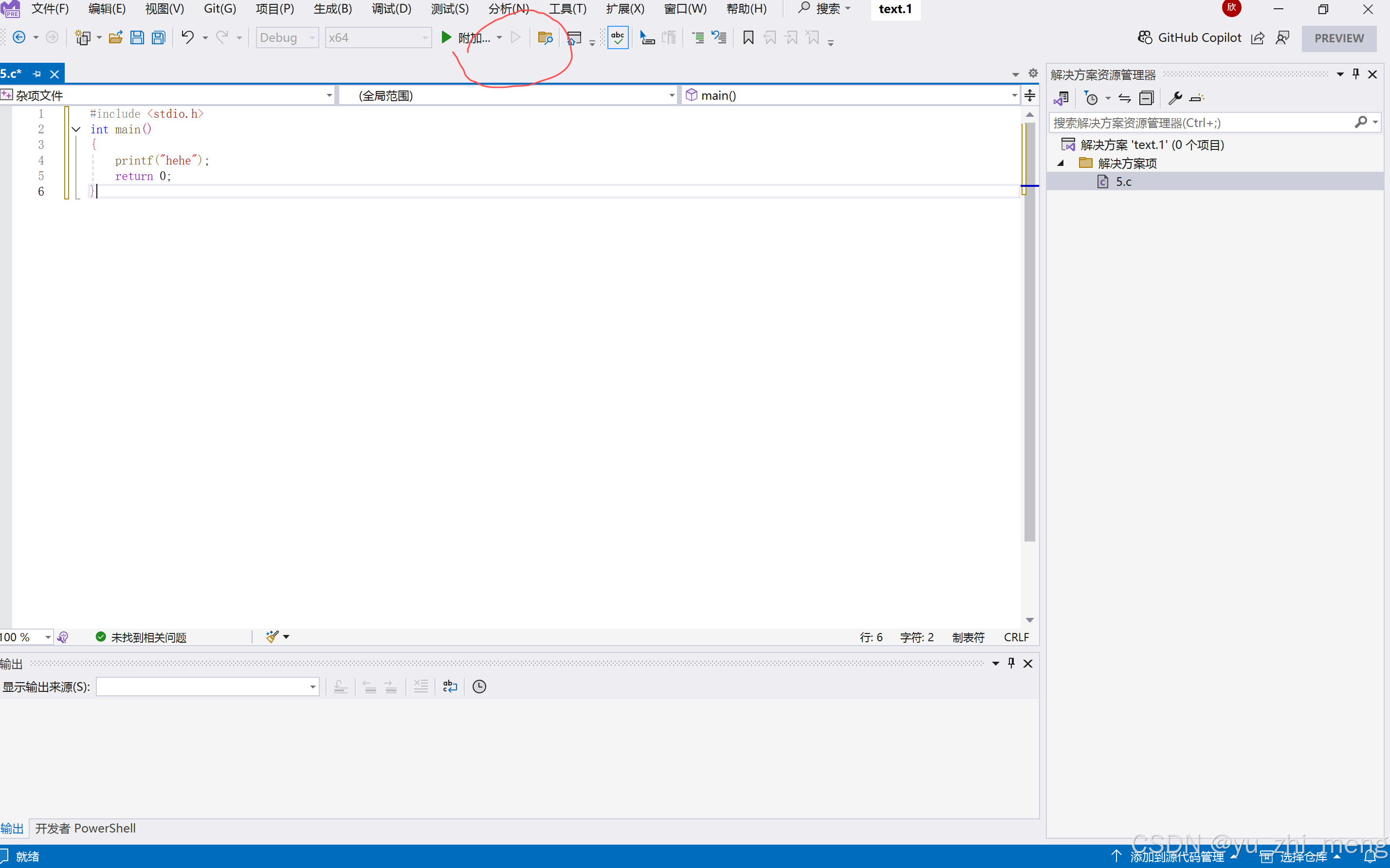
Task: Click the GitHub Copilot button
Action: pos(1189,38)
